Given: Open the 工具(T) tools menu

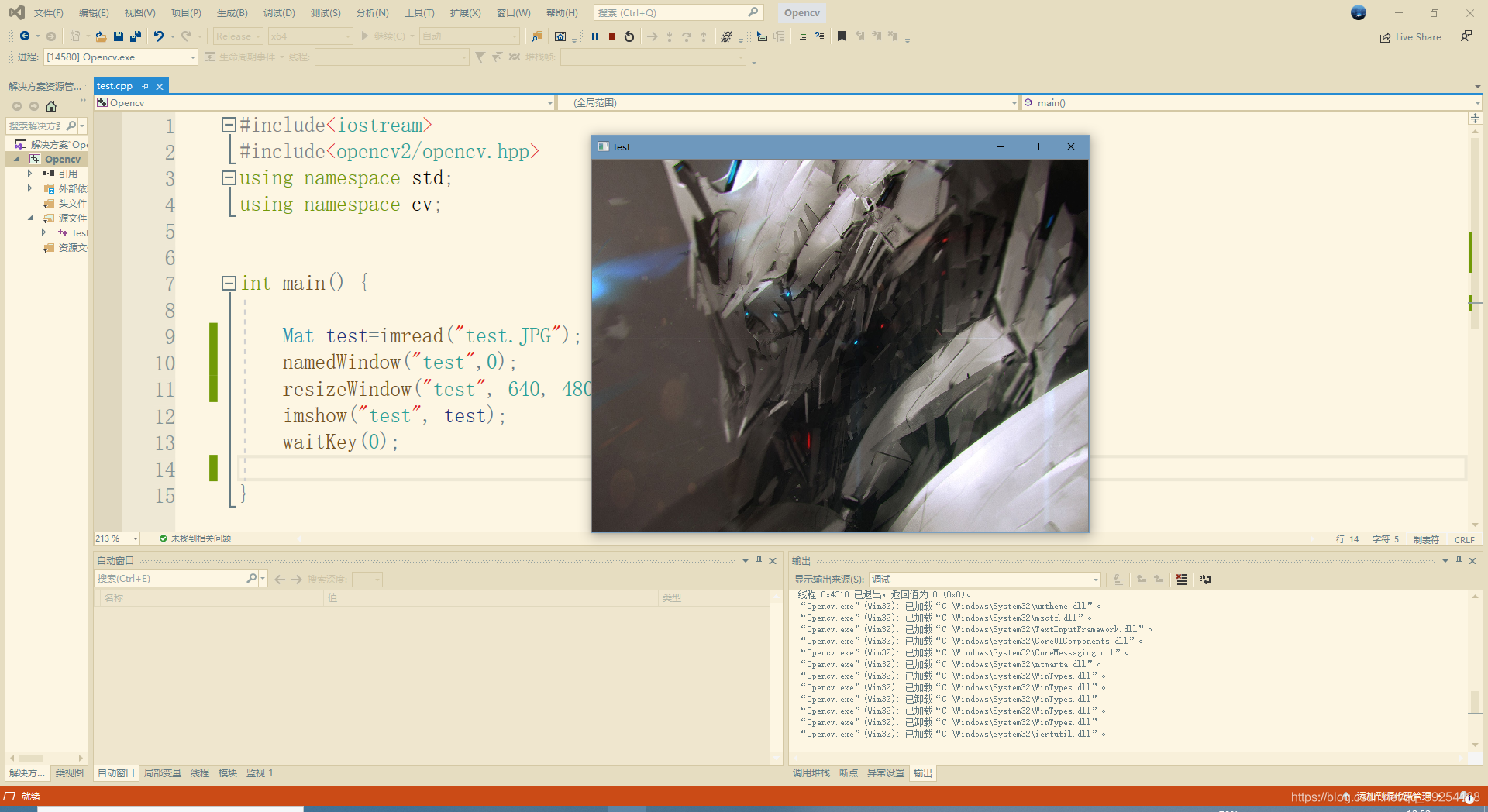Looking at the screenshot, I should pos(419,12).
